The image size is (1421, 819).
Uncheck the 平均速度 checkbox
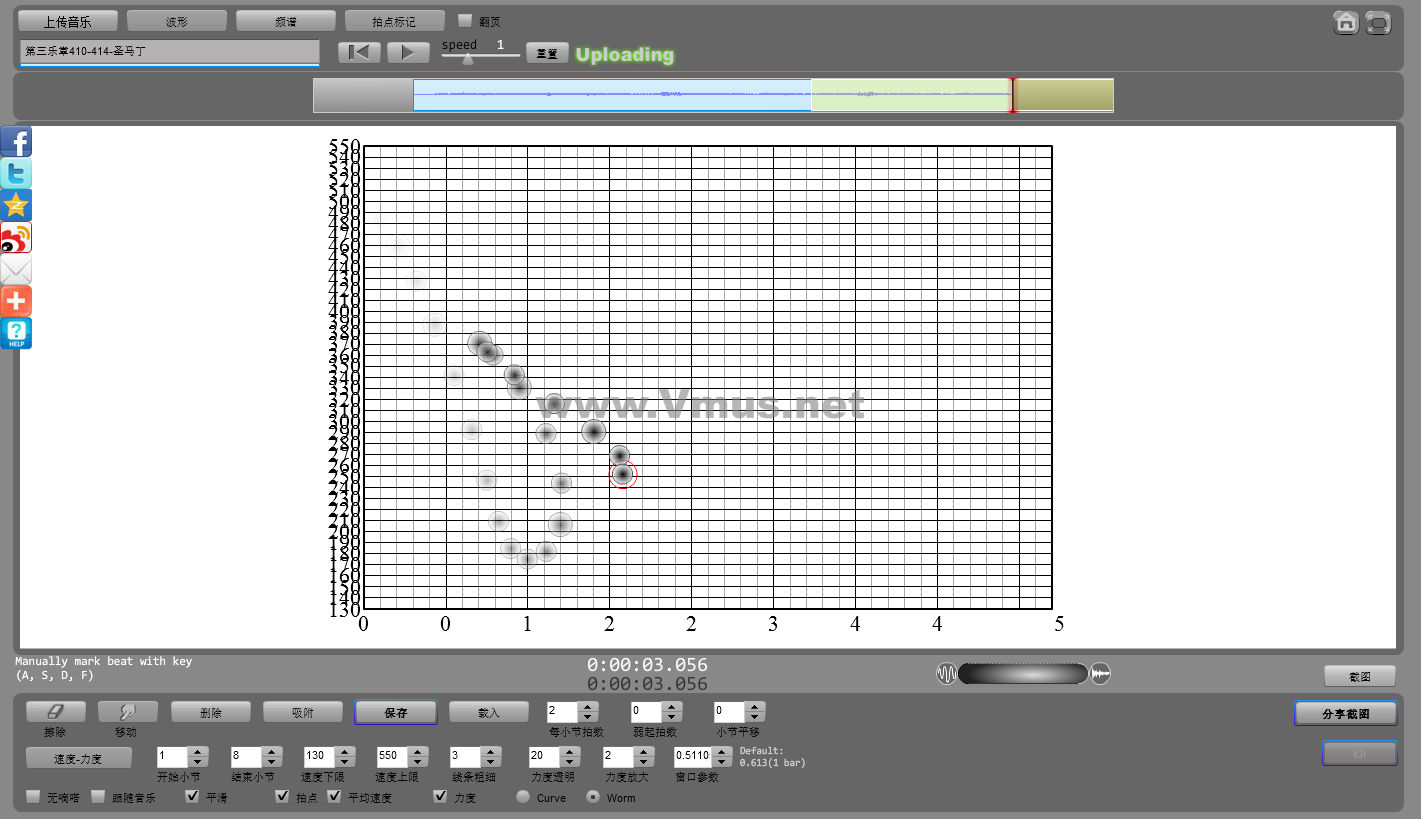(x=334, y=797)
